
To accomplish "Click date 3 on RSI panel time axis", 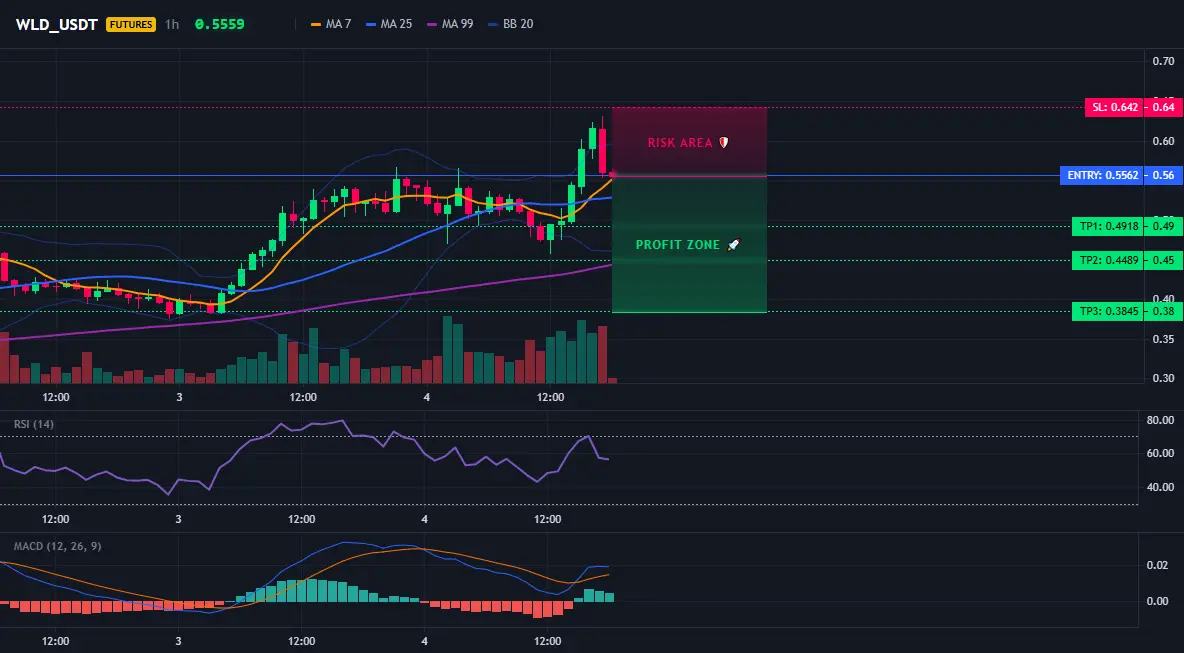I will [178, 519].
